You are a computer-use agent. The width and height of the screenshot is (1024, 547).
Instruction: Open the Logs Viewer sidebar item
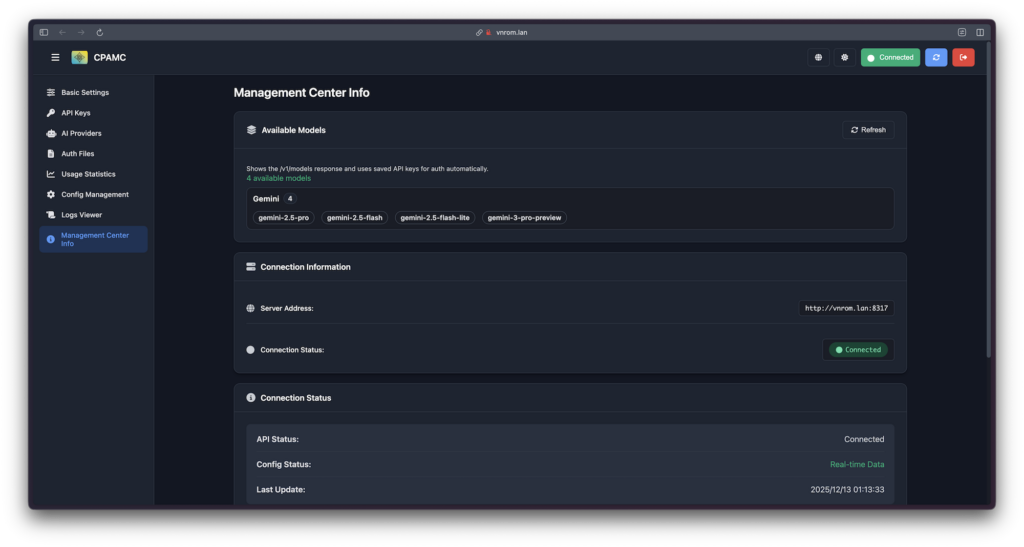pos(81,215)
